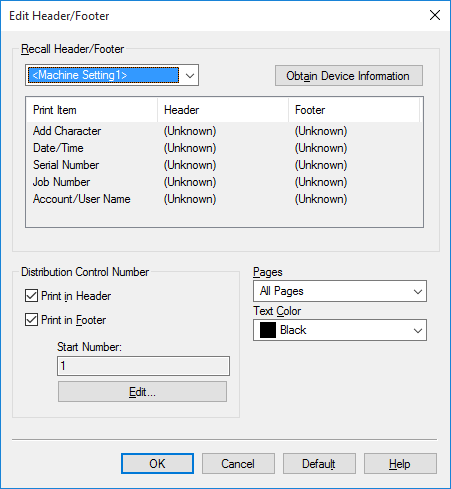Uncheck Print in Footer checkbox
The height and width of the screenshot is (489, 451).
click(x=31, y=320)
